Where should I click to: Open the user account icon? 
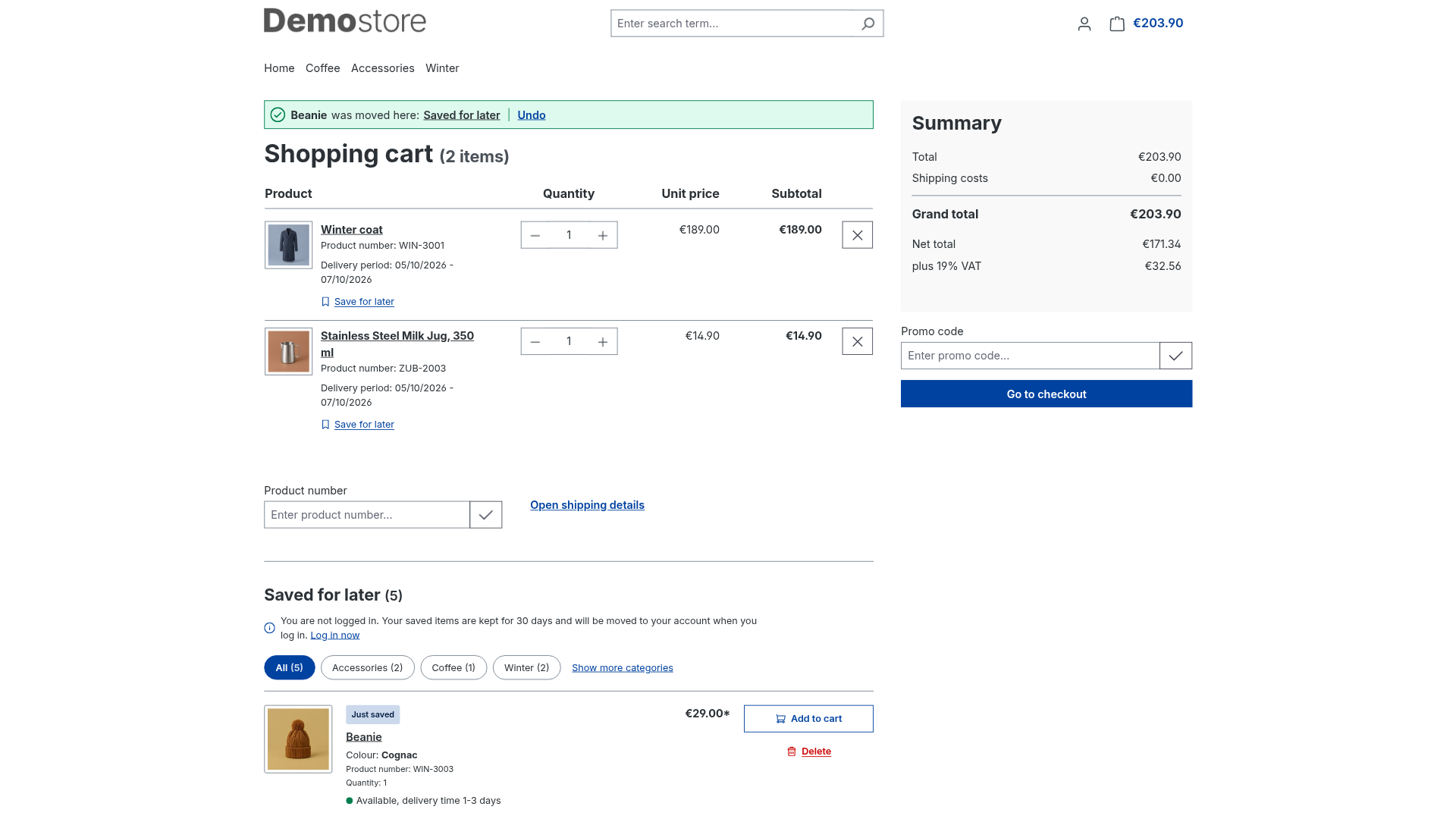click(1084, 24)
